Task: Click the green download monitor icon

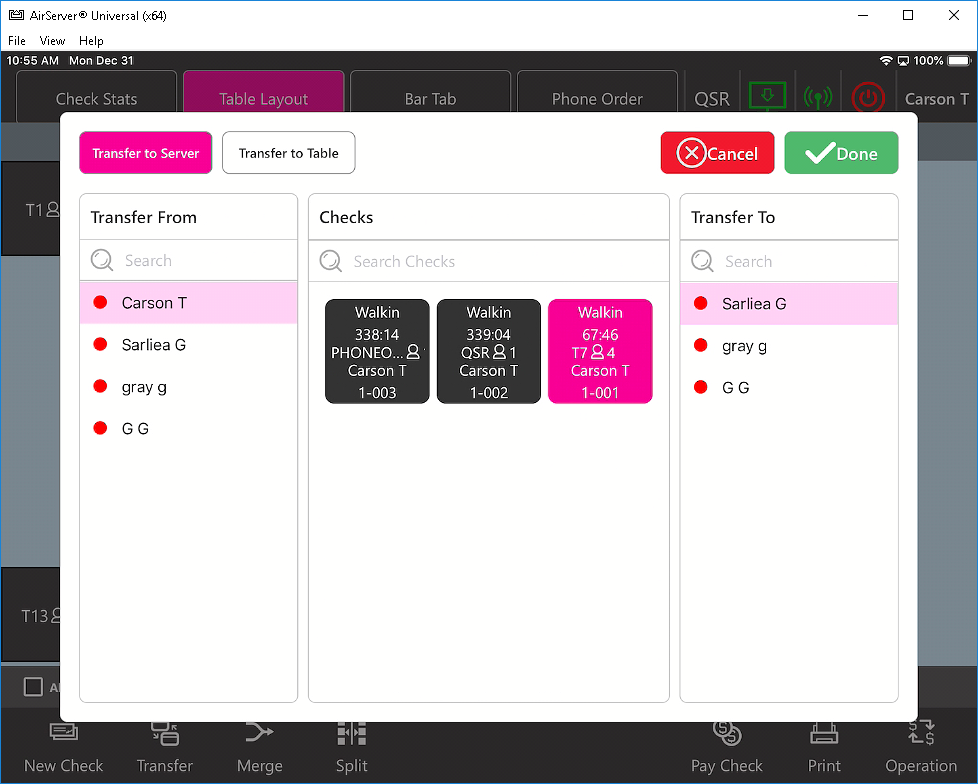Action: (x=767, y=97)
